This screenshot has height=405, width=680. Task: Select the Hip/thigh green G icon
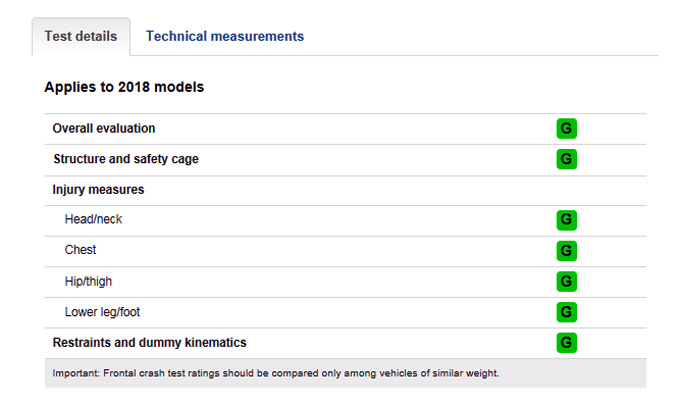pyautogui.click(x=566, y=281)
